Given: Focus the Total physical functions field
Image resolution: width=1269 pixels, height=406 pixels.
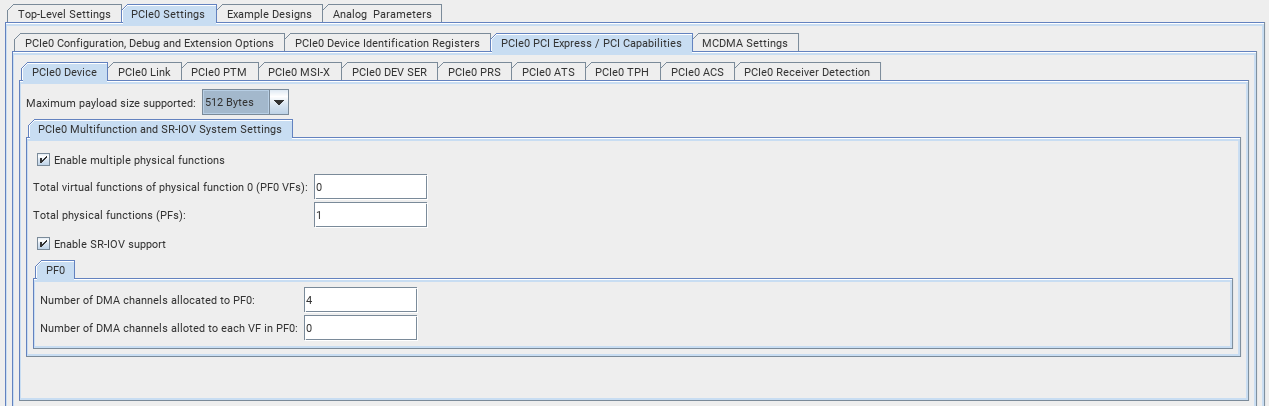Looking at the screenshot, I should 370,215.
